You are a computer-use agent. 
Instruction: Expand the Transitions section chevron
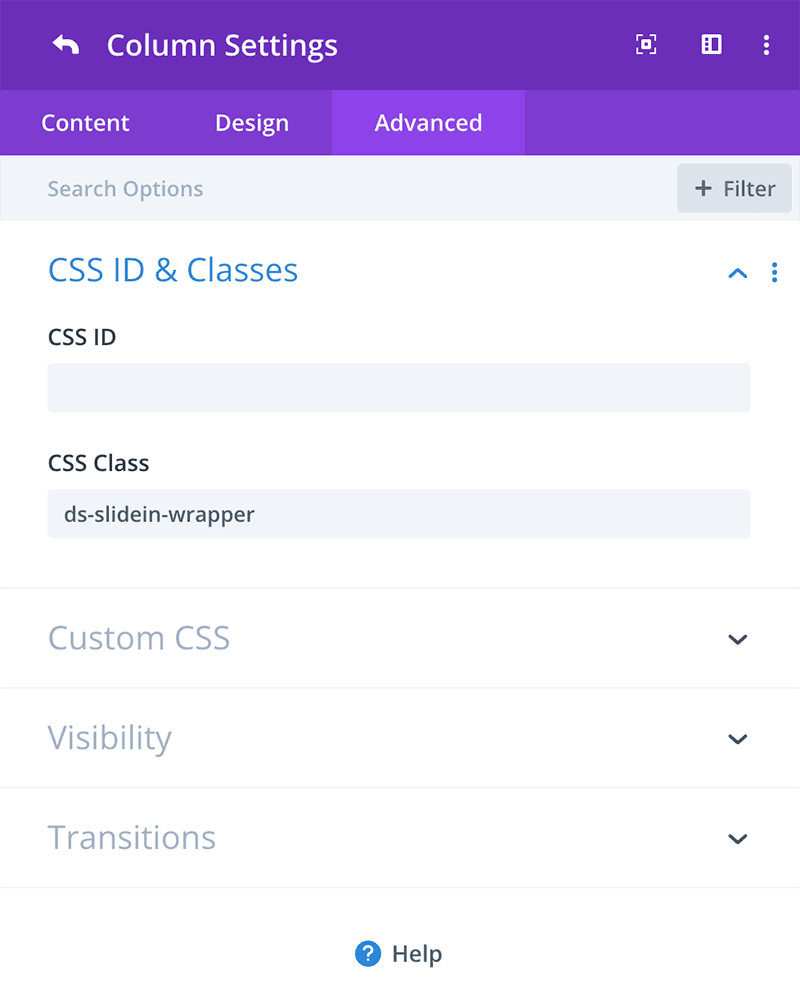[738, 839]
